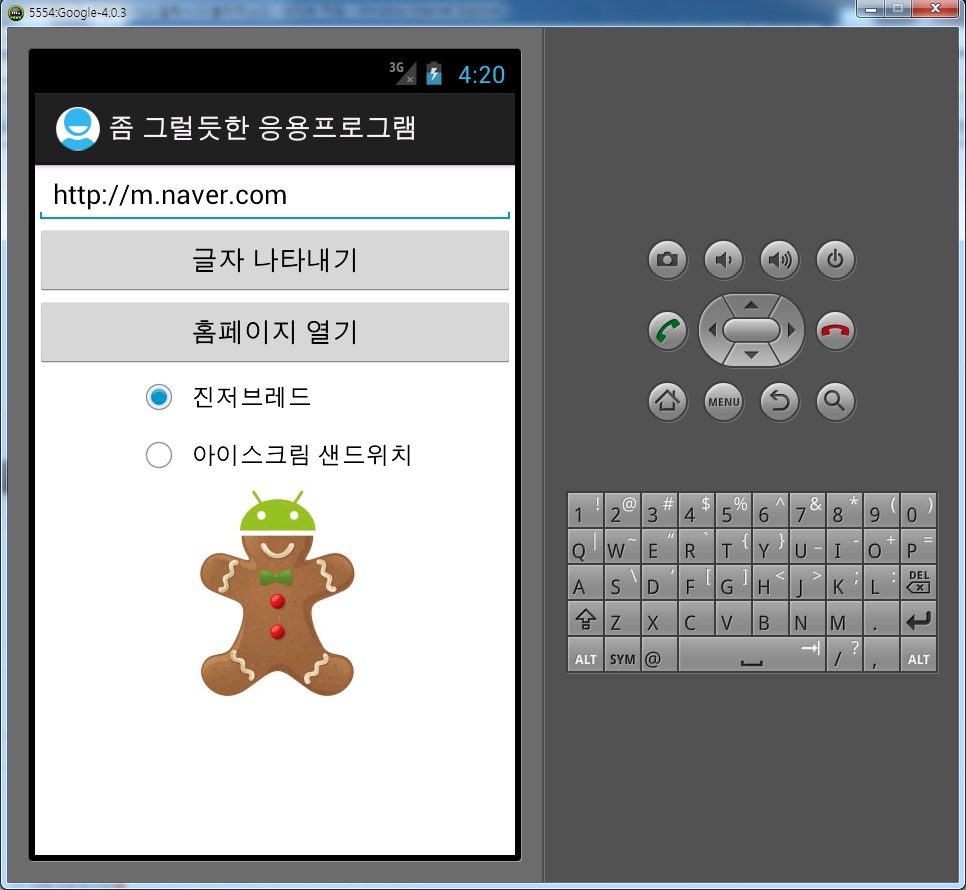Click the title 좀 그럴듯한 응용프로그램
Screen dimensions: 966x890
pos(263,128)
